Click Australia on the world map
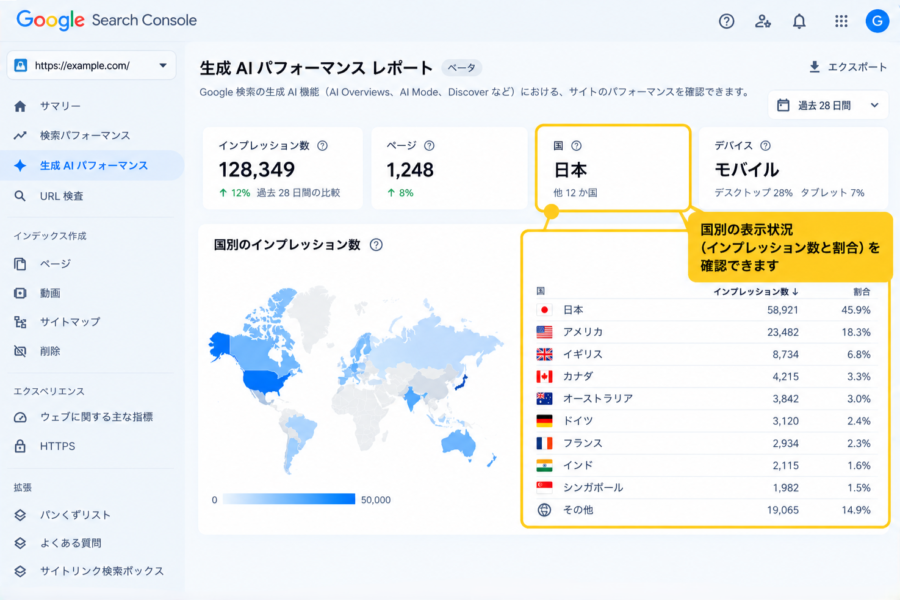Image resolution: width=900 pixels, height=600 pixels. point(458,442)
